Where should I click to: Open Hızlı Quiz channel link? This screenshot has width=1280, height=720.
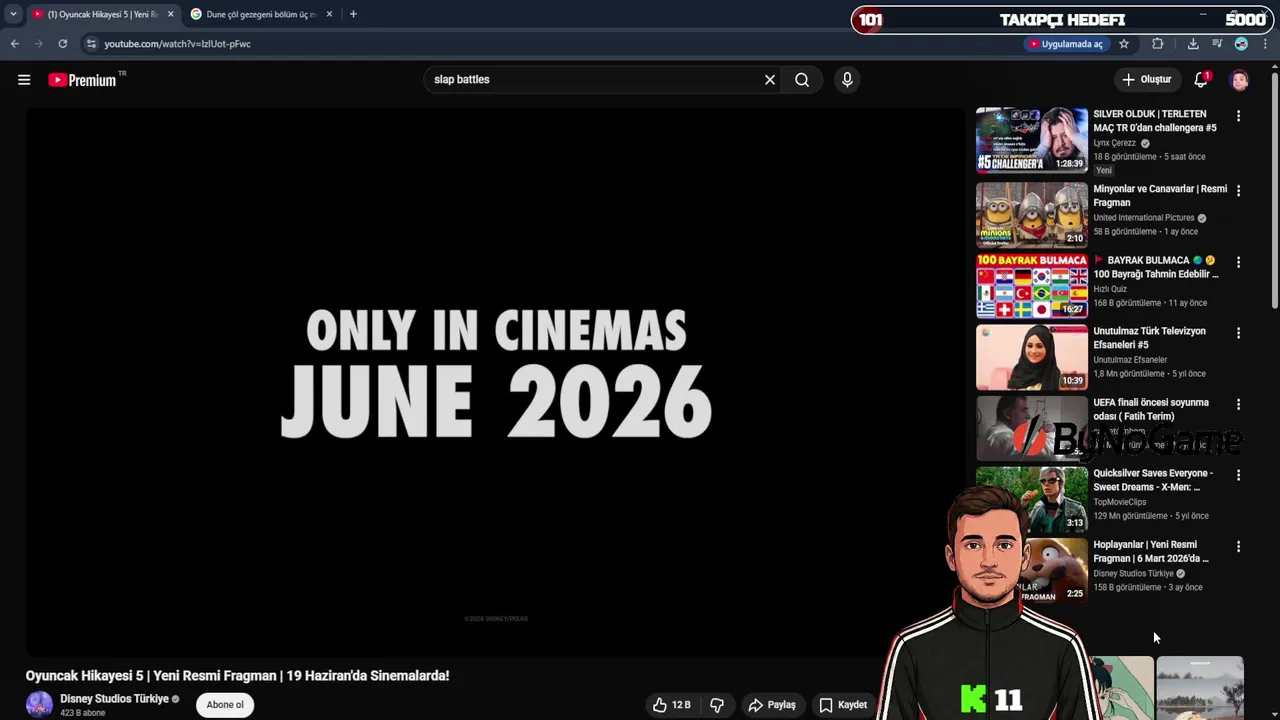click(x=1110, y=289)
